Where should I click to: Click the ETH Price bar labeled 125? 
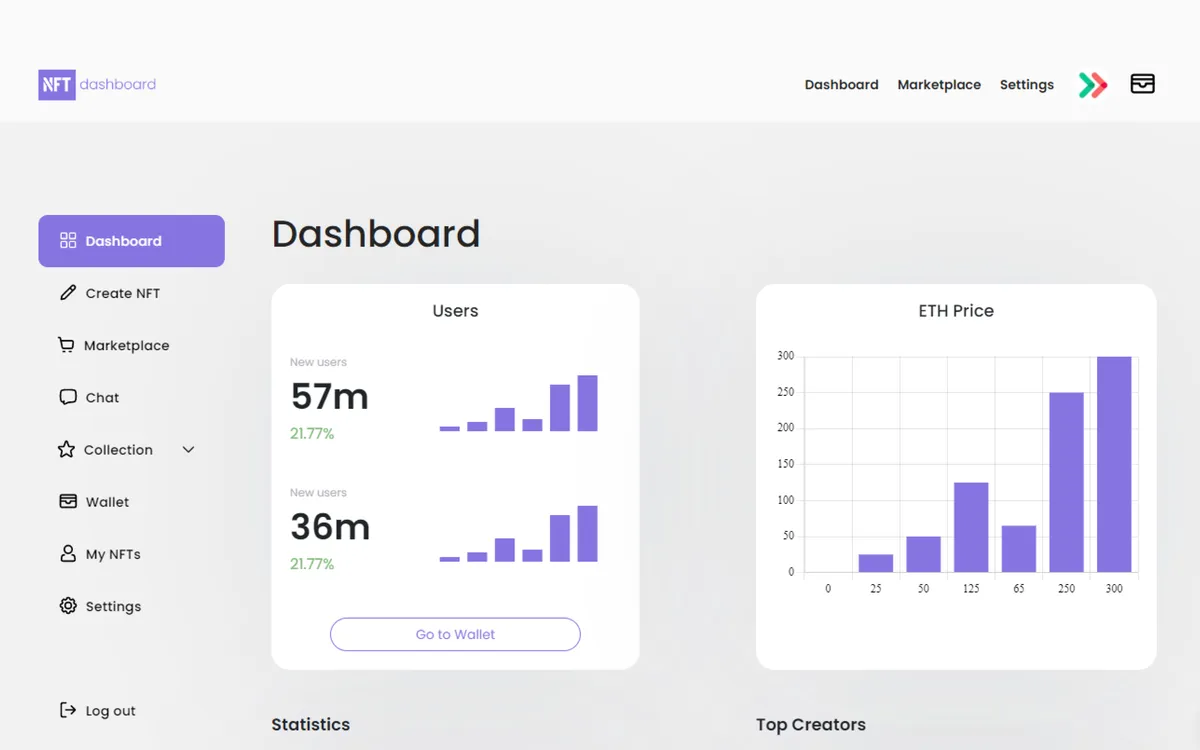click(971, 527)
